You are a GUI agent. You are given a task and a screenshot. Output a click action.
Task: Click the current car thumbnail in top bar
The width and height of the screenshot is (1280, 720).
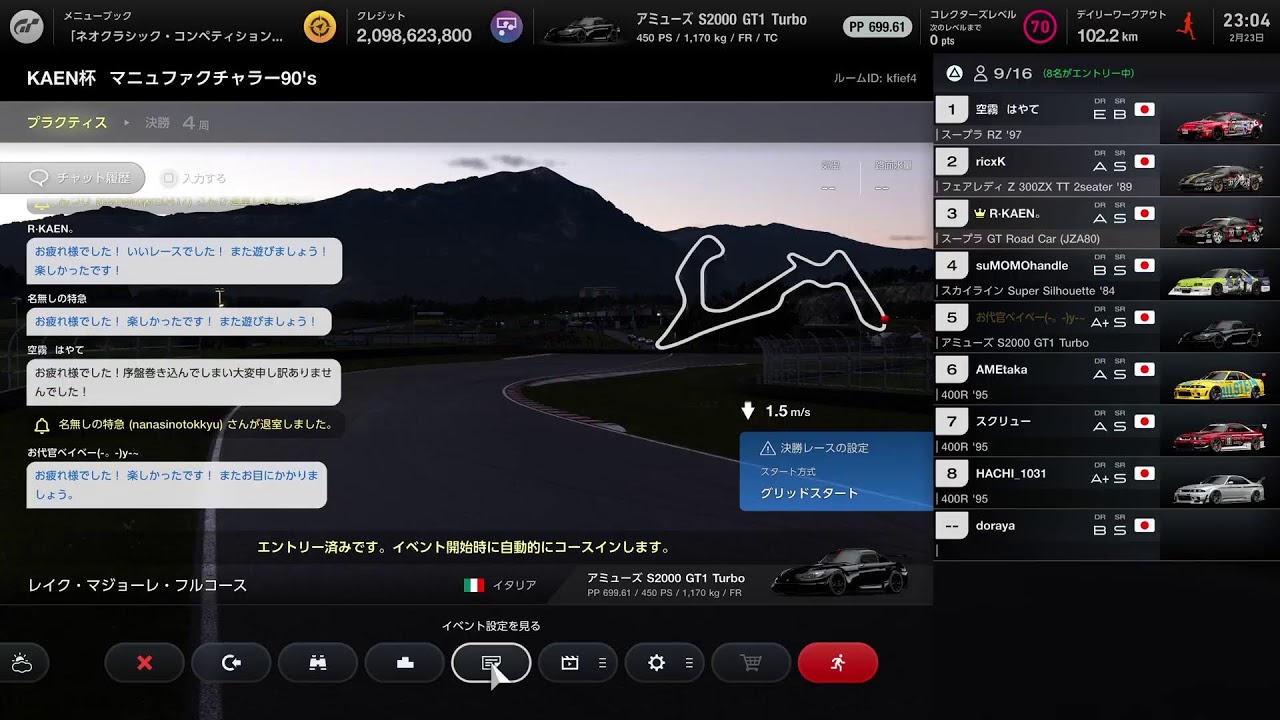582,29
